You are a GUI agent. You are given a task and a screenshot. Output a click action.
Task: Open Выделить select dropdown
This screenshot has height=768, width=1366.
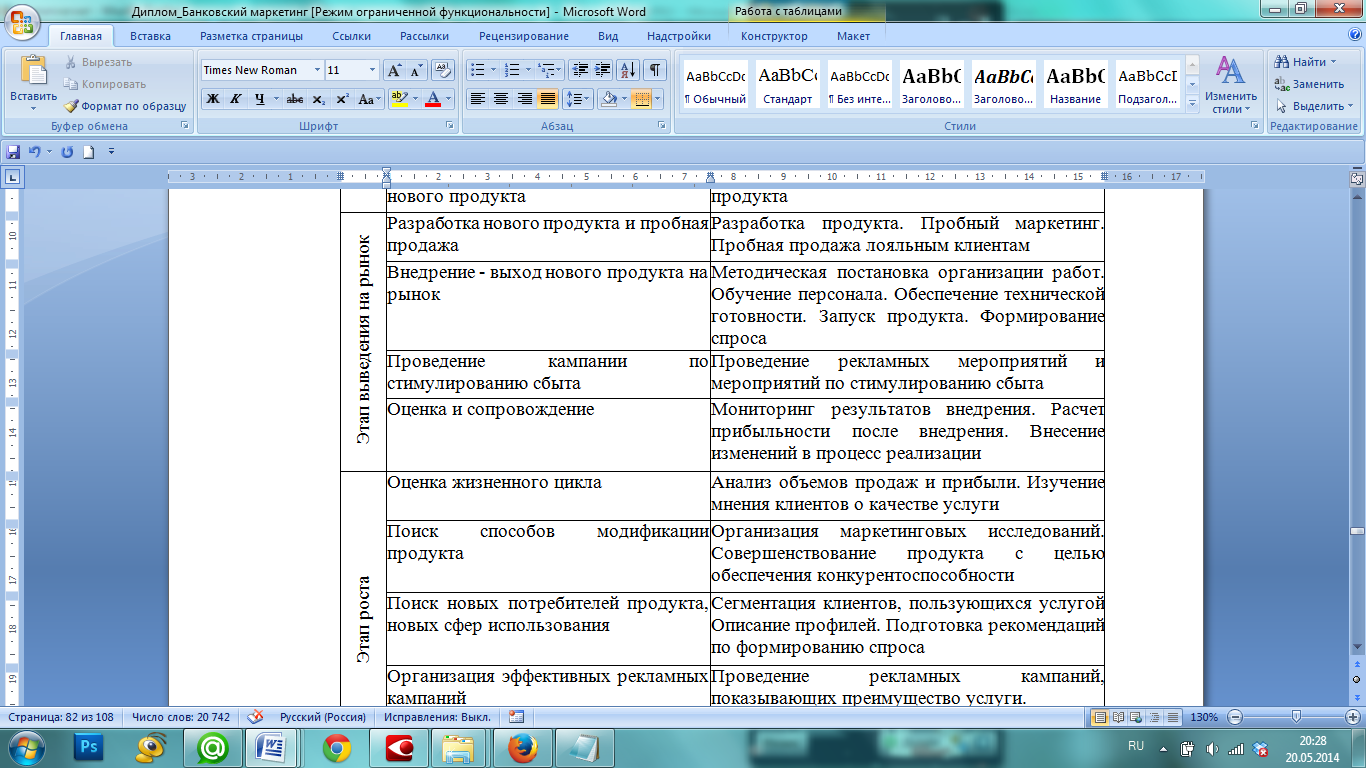coord(1314,106)
